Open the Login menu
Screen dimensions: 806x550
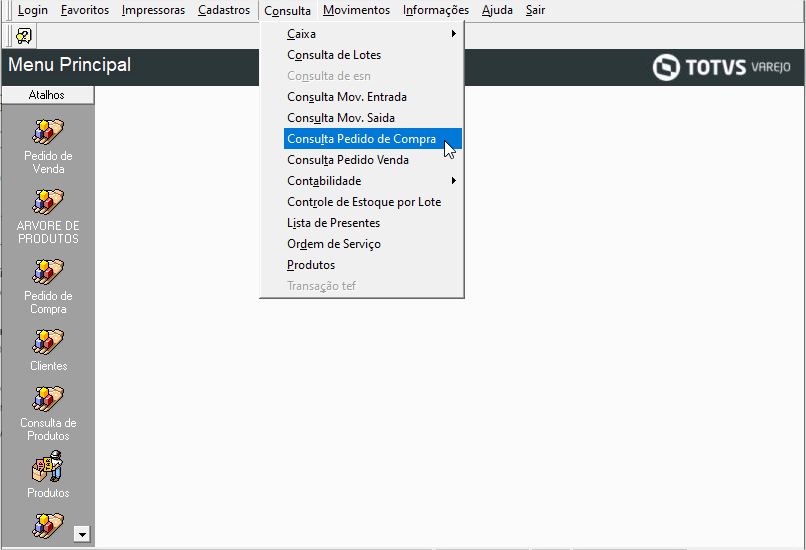pos(32,10)
